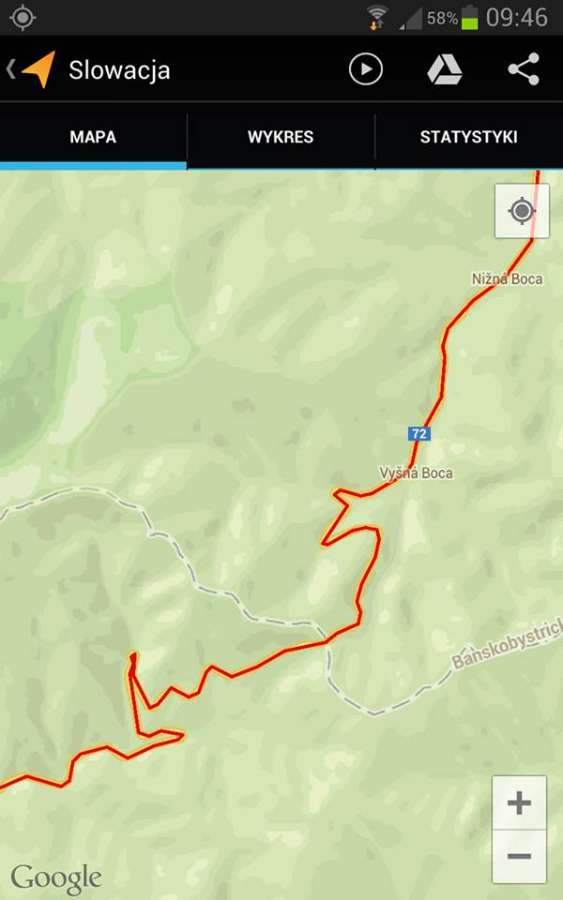Tap the play track button
Screen dimensions: 563x900
click(x=366, y=69)
